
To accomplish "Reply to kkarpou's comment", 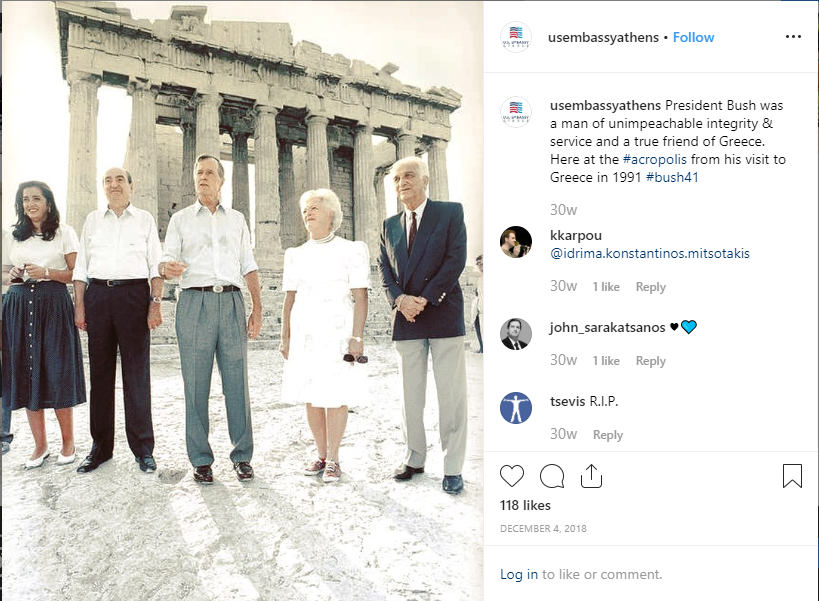I will coord(650,287).
